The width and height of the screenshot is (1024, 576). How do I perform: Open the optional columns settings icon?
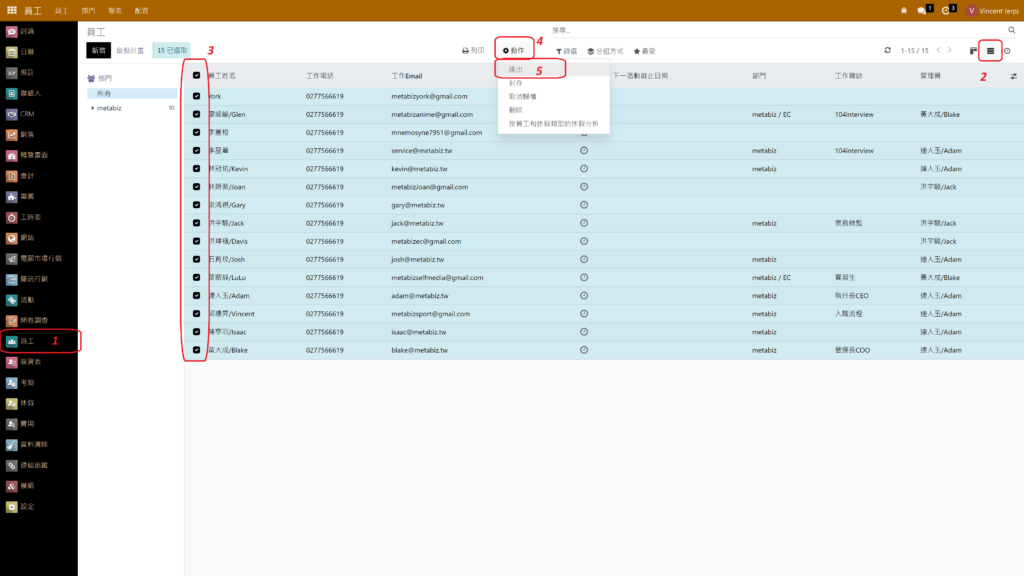click(x=1012, y=76)
